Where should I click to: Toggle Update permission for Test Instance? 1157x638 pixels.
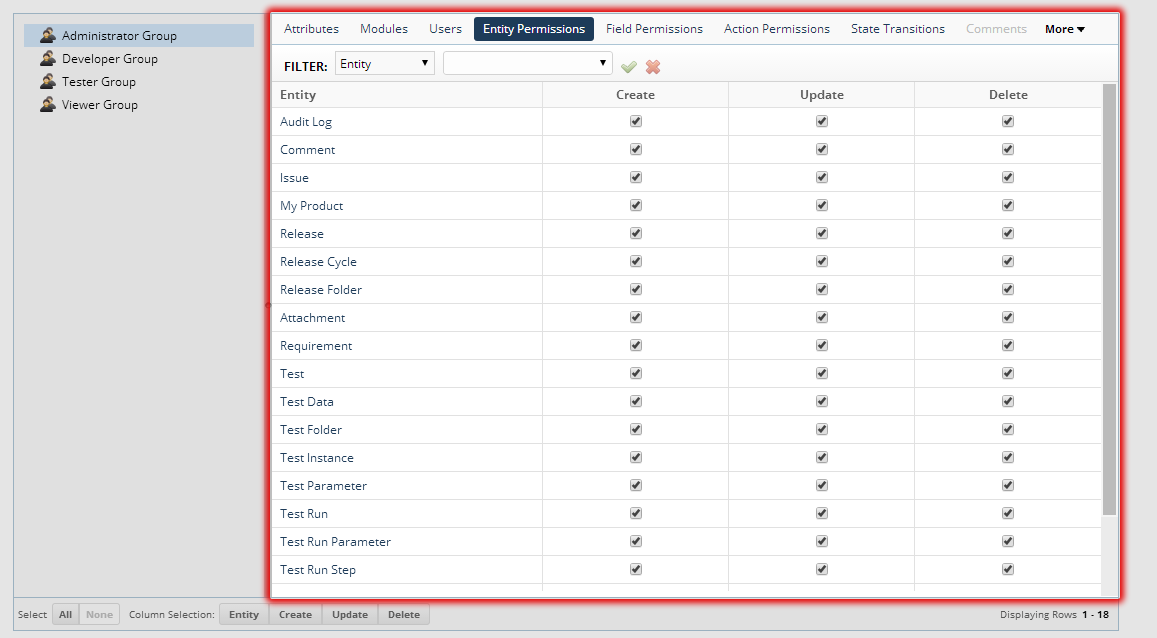[822, 457]
